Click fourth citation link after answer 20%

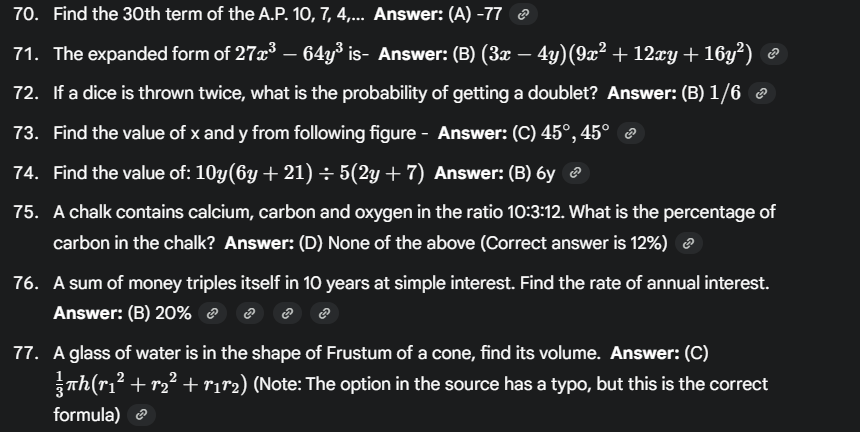tap(324, 314)
